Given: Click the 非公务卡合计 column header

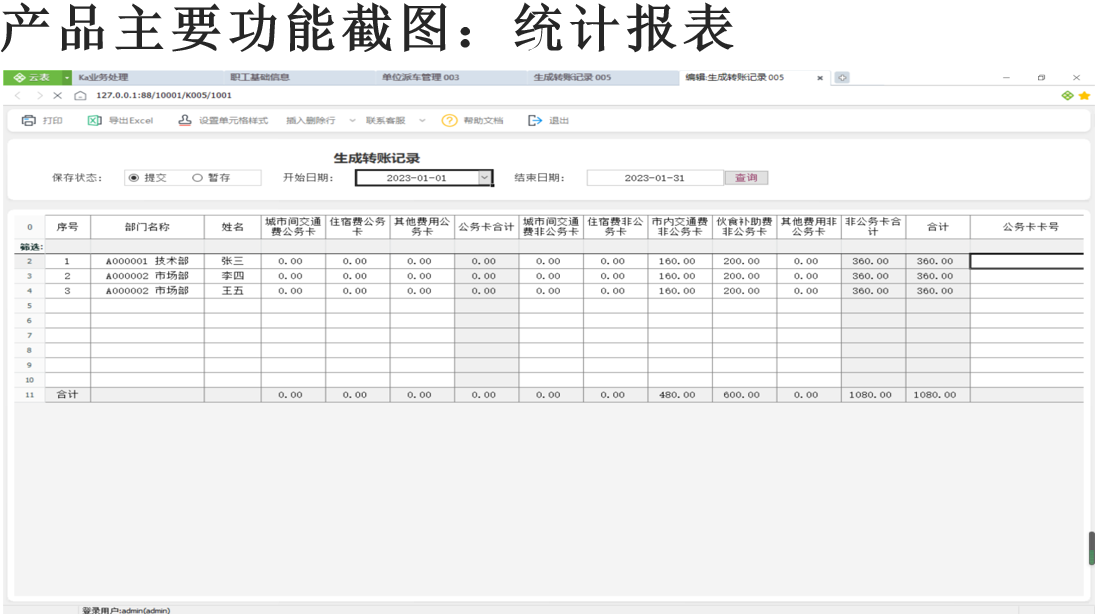Looking at the screenshot, I should (x=873, y=227).
